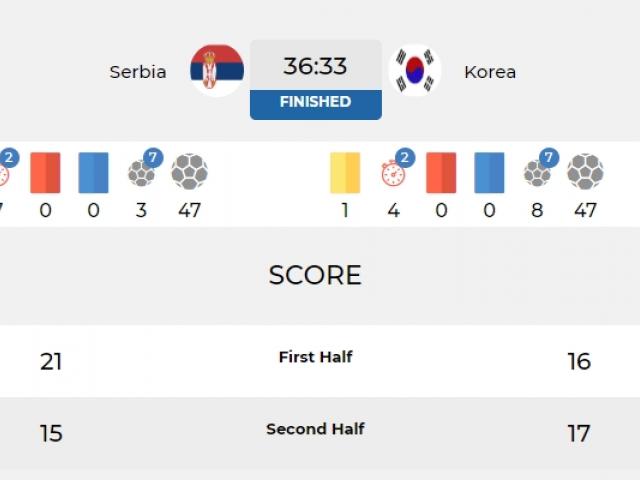The height and width of the screenshot is (480, 640).
Task: Click Serbia's total goals ball icon
Action: (189, 171)
